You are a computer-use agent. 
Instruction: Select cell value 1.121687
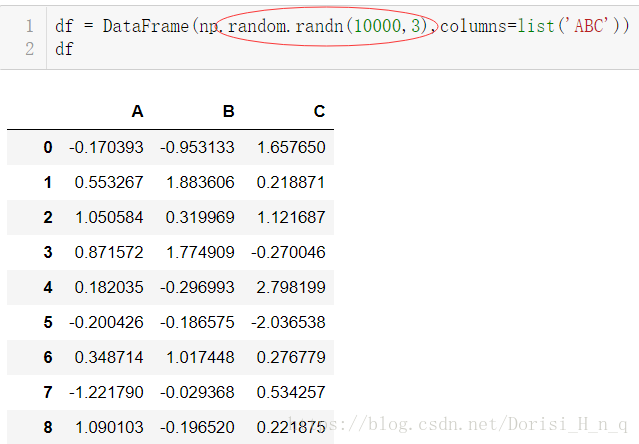[x=291, y=217]
